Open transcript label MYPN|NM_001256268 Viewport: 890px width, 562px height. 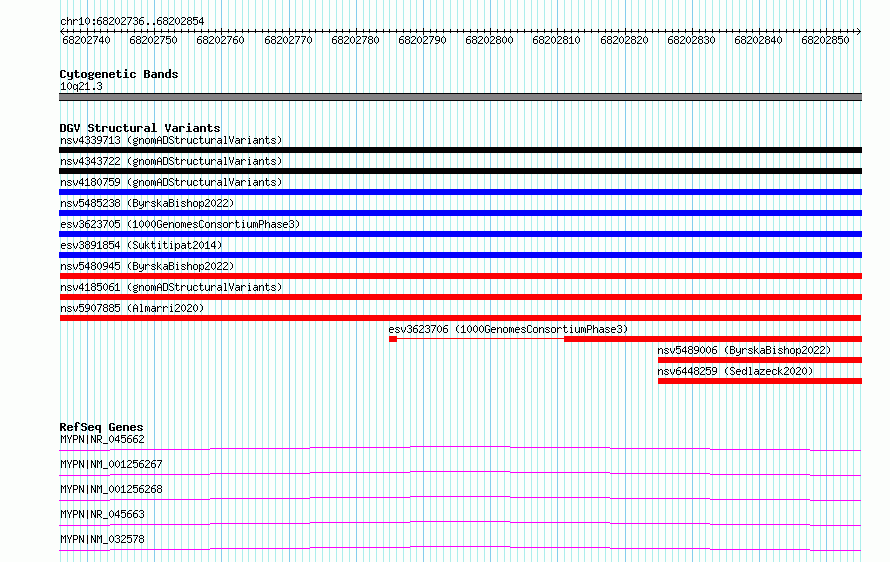click(x=111, y=489)
